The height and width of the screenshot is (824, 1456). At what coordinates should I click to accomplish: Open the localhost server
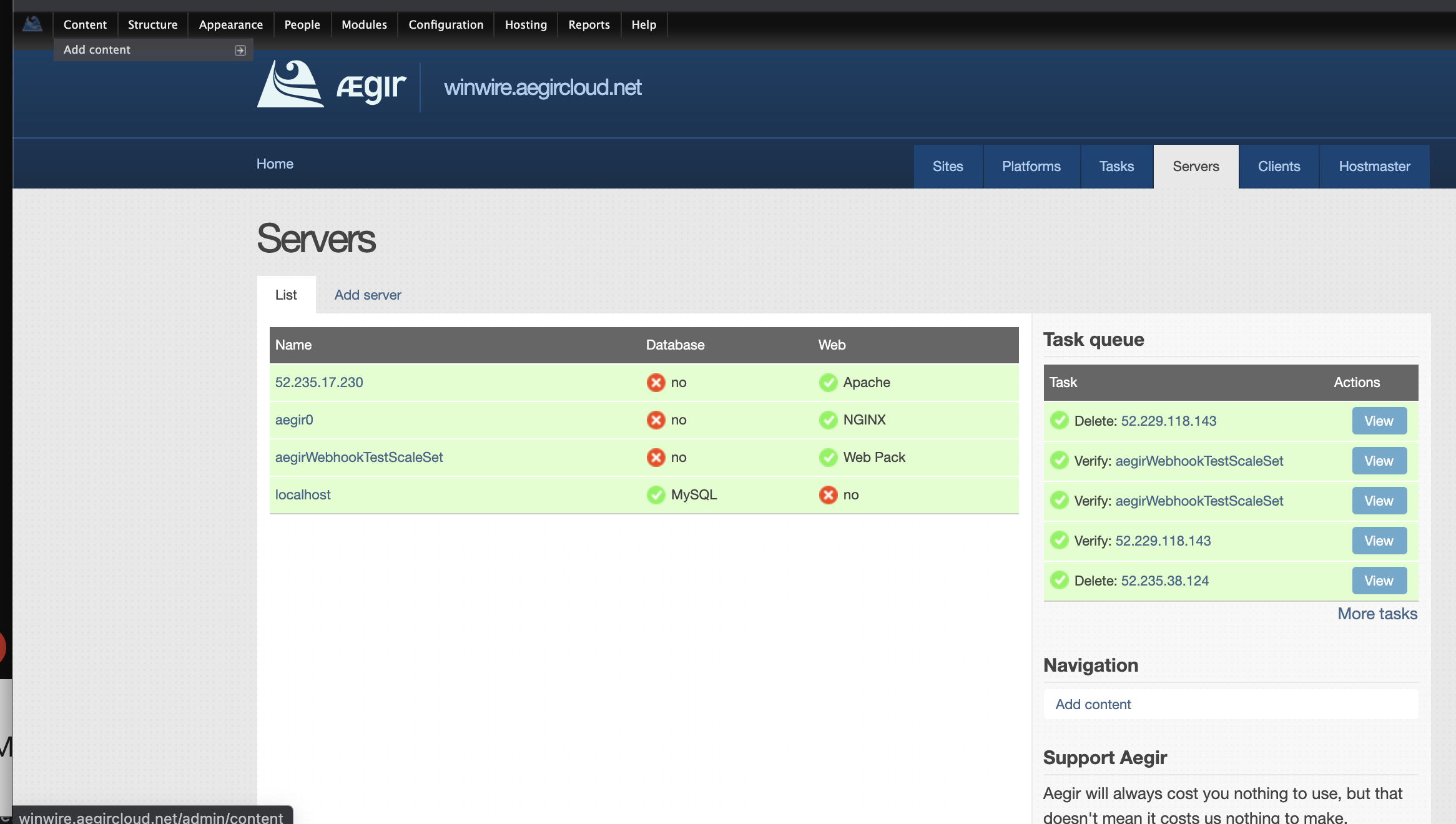click(303, 494)
